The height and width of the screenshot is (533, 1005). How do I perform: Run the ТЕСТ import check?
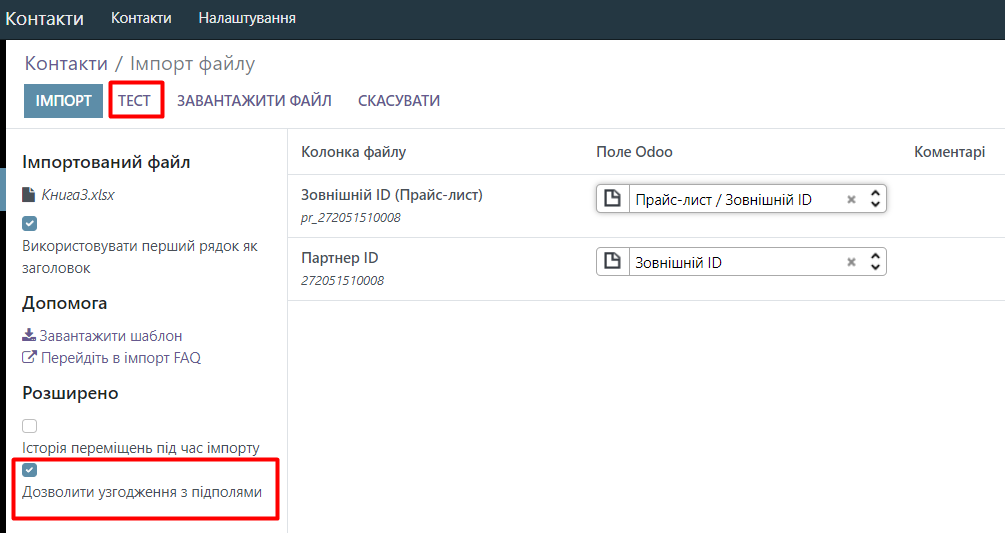click(x=134, y=101)
